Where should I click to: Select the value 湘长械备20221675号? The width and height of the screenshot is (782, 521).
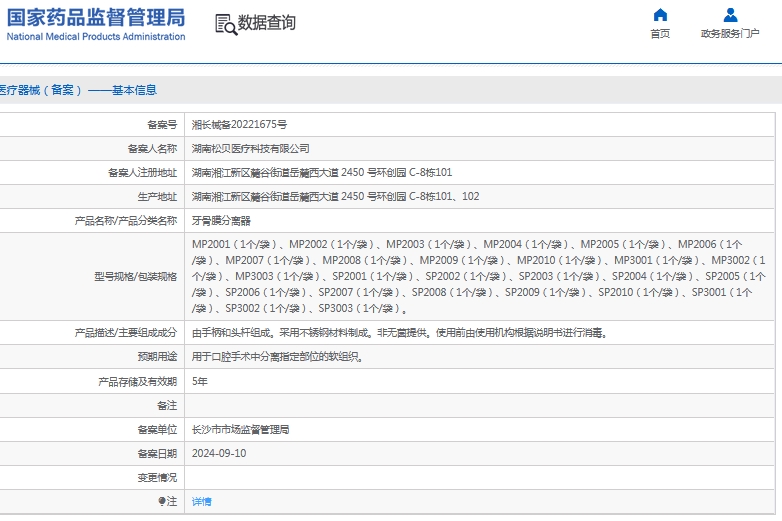(239, 125)
